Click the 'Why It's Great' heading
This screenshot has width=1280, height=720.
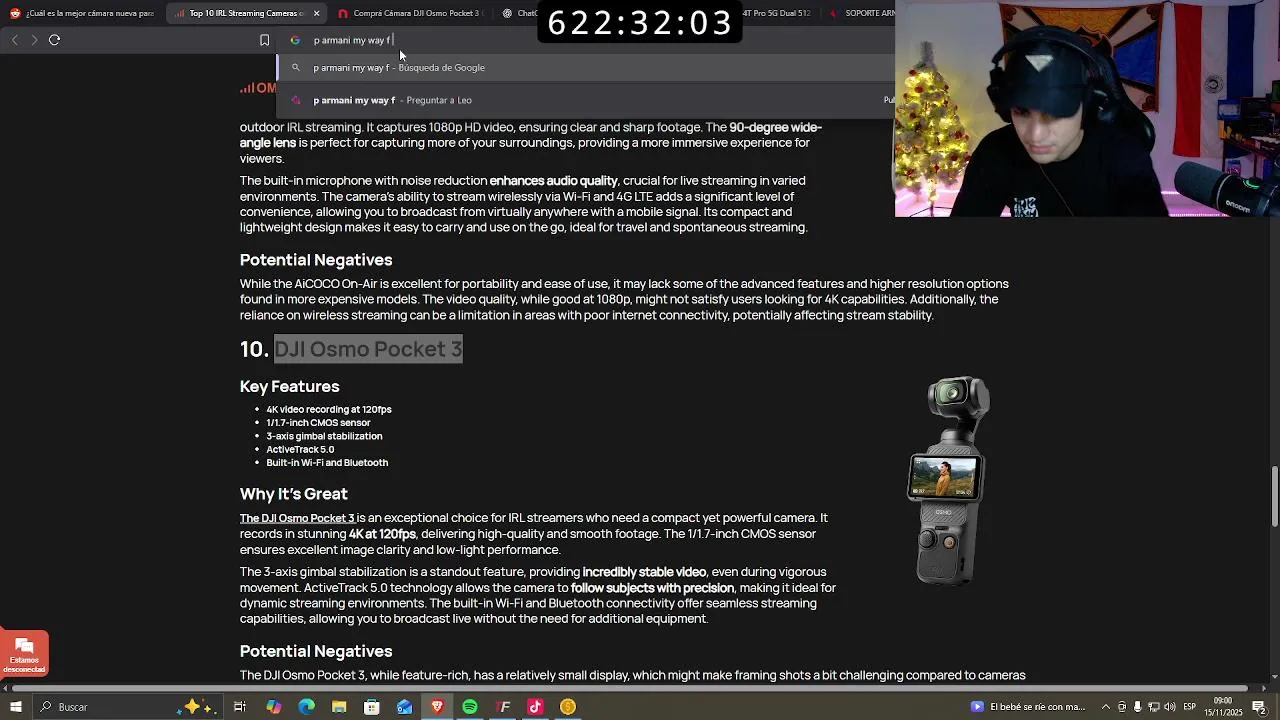[294, 494]
